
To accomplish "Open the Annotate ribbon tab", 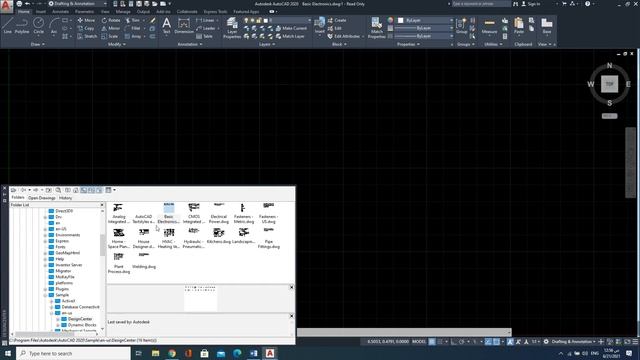I will point(60,11).
